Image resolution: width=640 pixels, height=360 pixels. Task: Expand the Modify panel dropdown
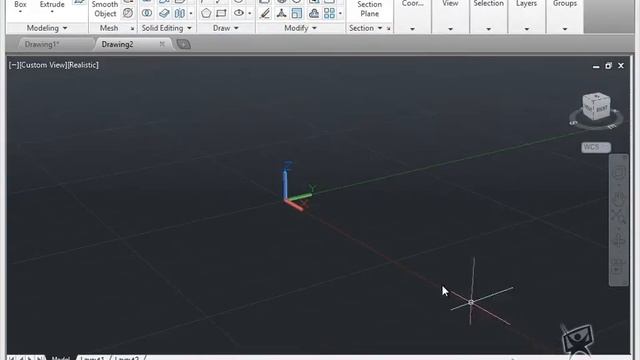[x=314, y=28]
